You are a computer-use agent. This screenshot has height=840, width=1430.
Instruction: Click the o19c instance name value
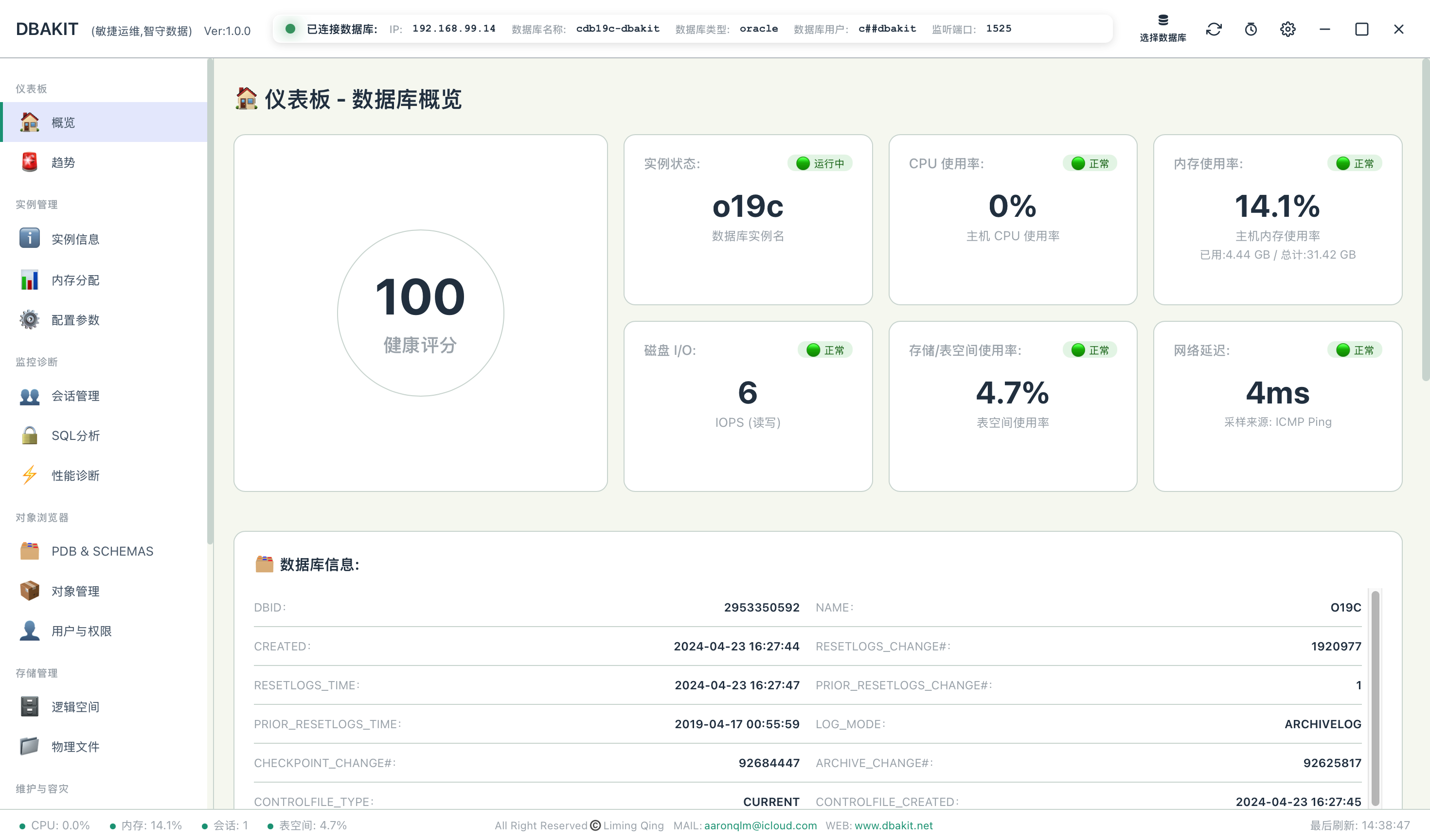tap(748, 206)
